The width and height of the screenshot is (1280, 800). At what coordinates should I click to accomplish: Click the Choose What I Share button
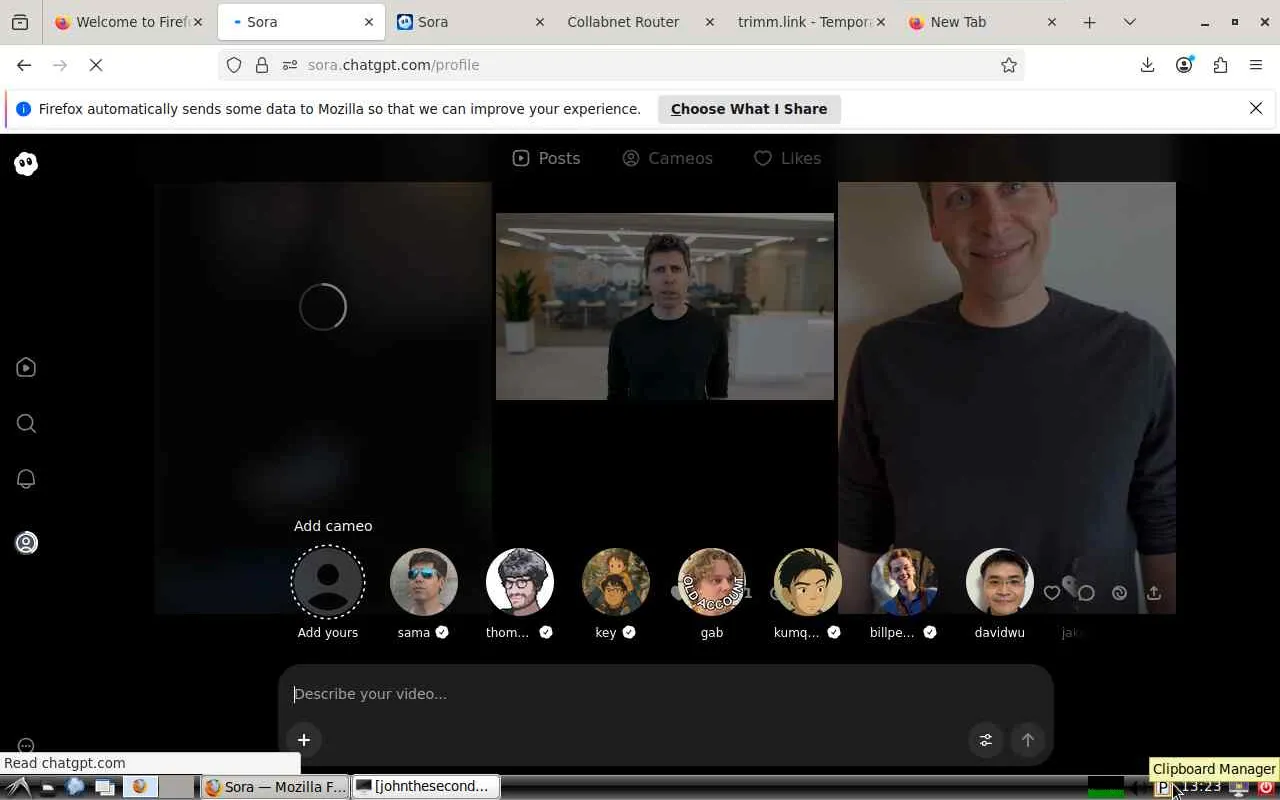[x=749, y=109]
